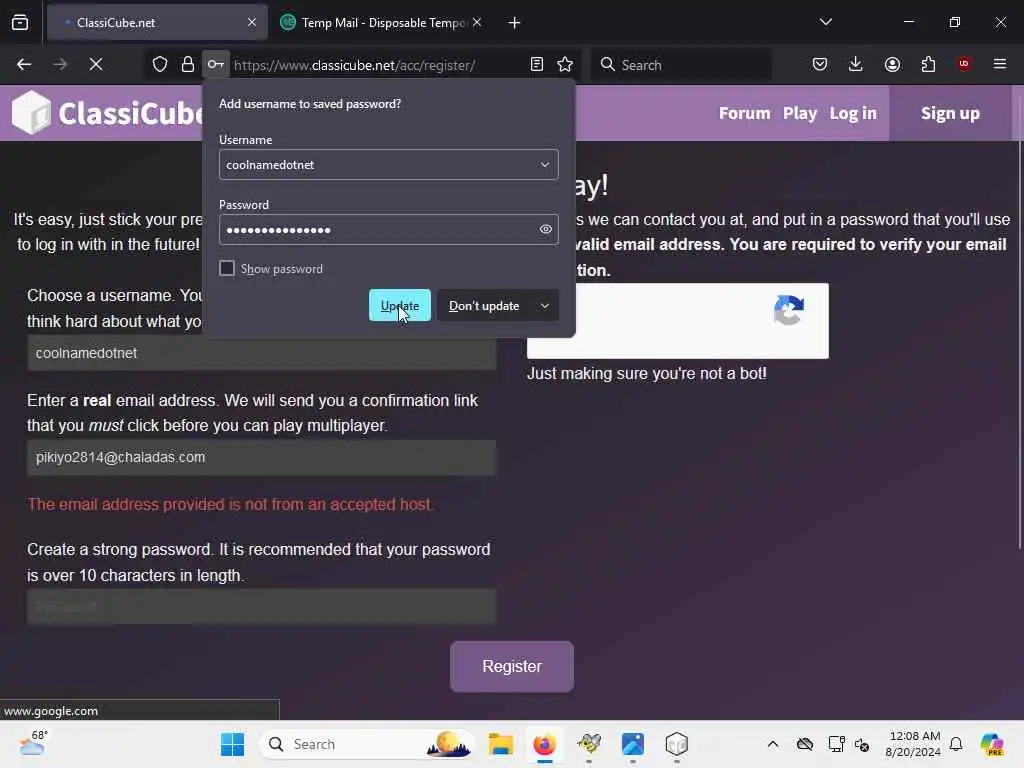
Task: Open the Firefox application menu
Action: 1000,64
